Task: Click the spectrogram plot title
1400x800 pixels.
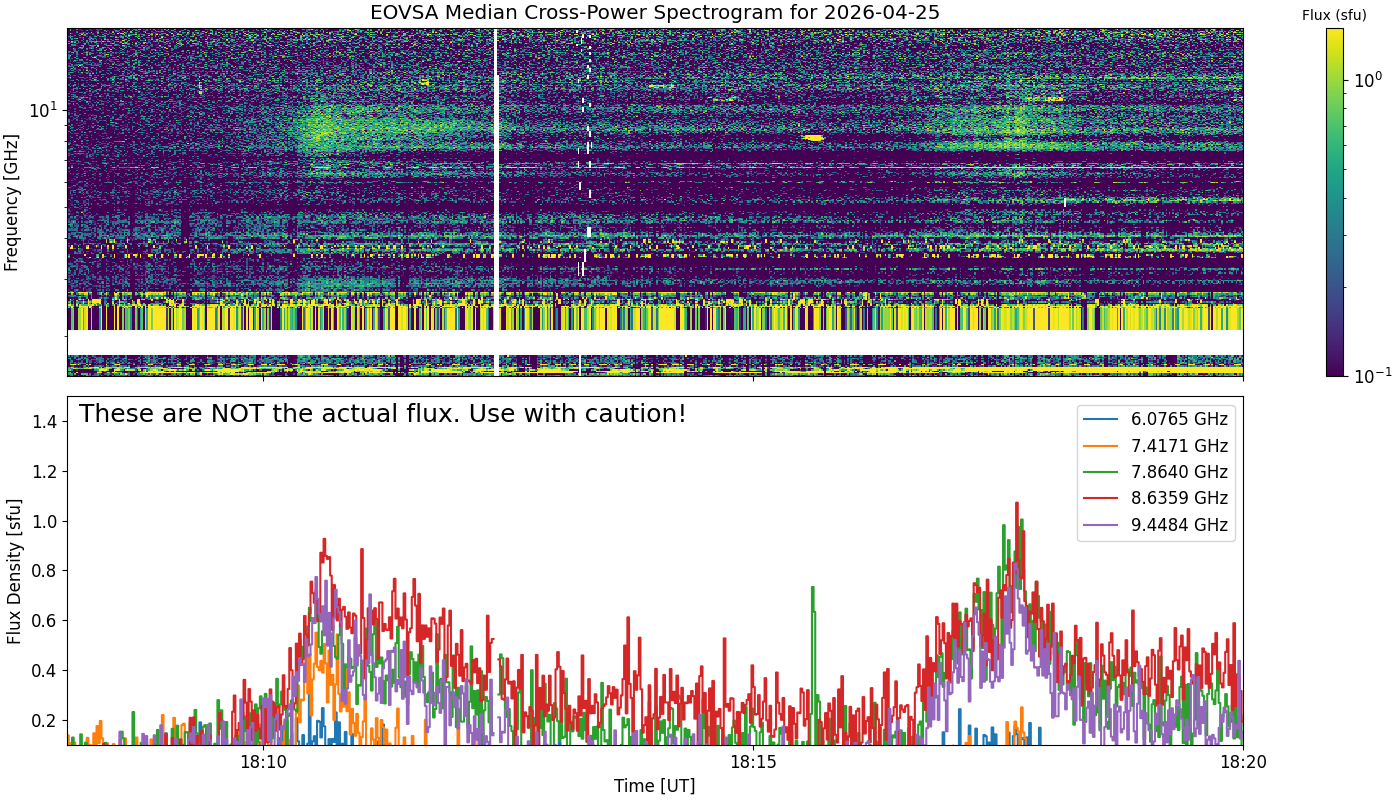Action: pos(655,13)
